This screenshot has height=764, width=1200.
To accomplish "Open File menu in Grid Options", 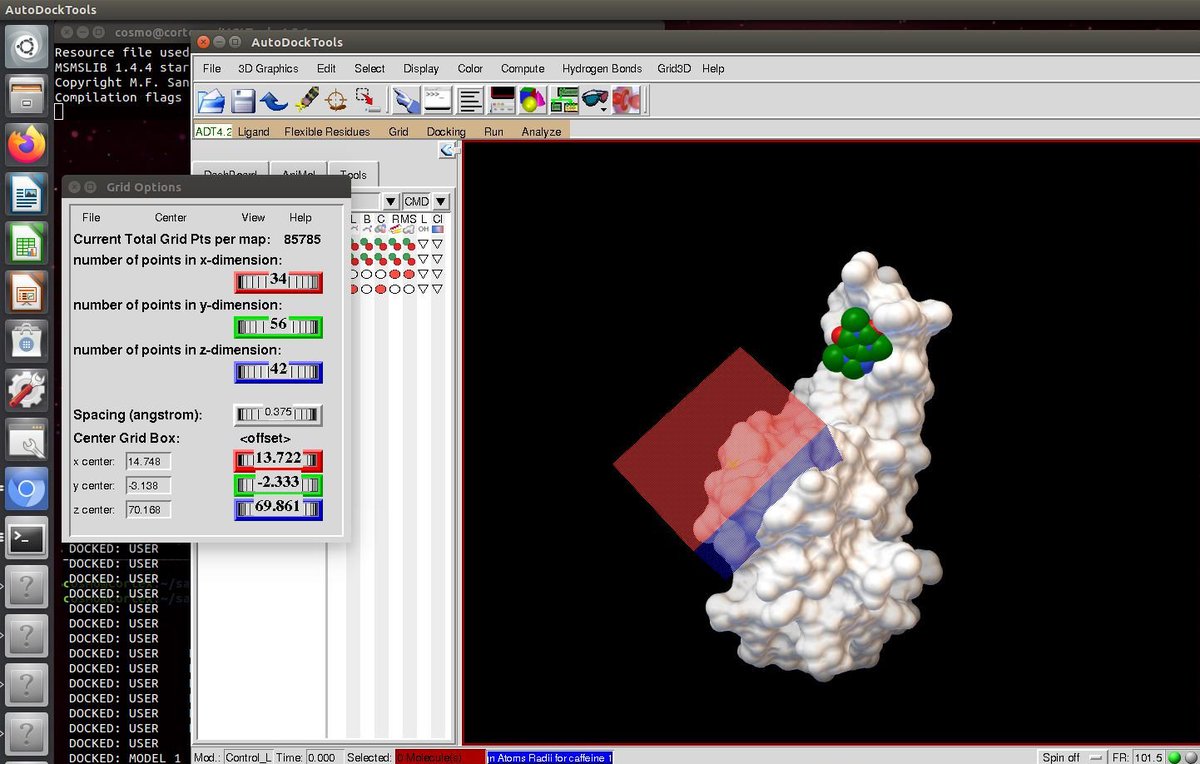I will tap(91, 217).
